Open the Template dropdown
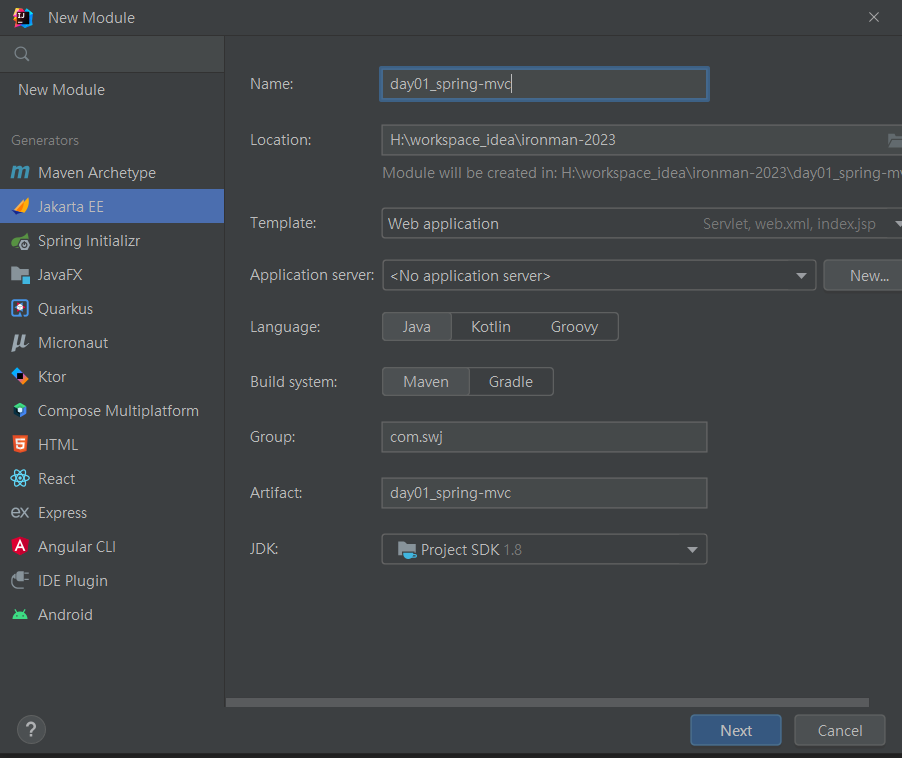The height and width of the screenshot is (758, 902). click(640, 224)
